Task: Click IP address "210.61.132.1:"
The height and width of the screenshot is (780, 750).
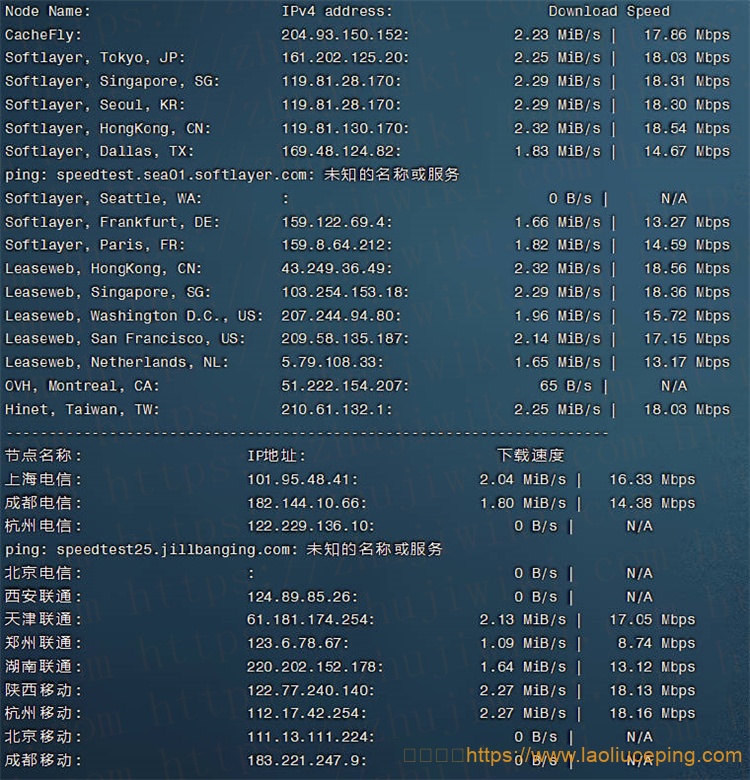Action: click(337, 410)
